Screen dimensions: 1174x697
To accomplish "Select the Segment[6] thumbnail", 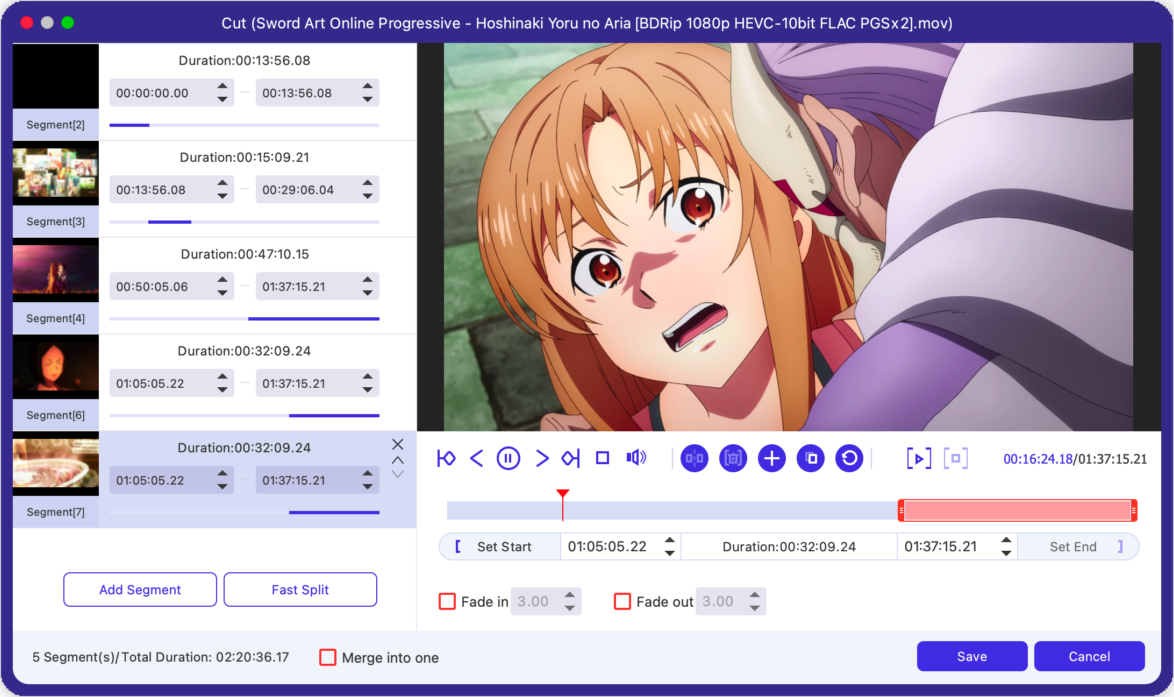I will (55, 367).
